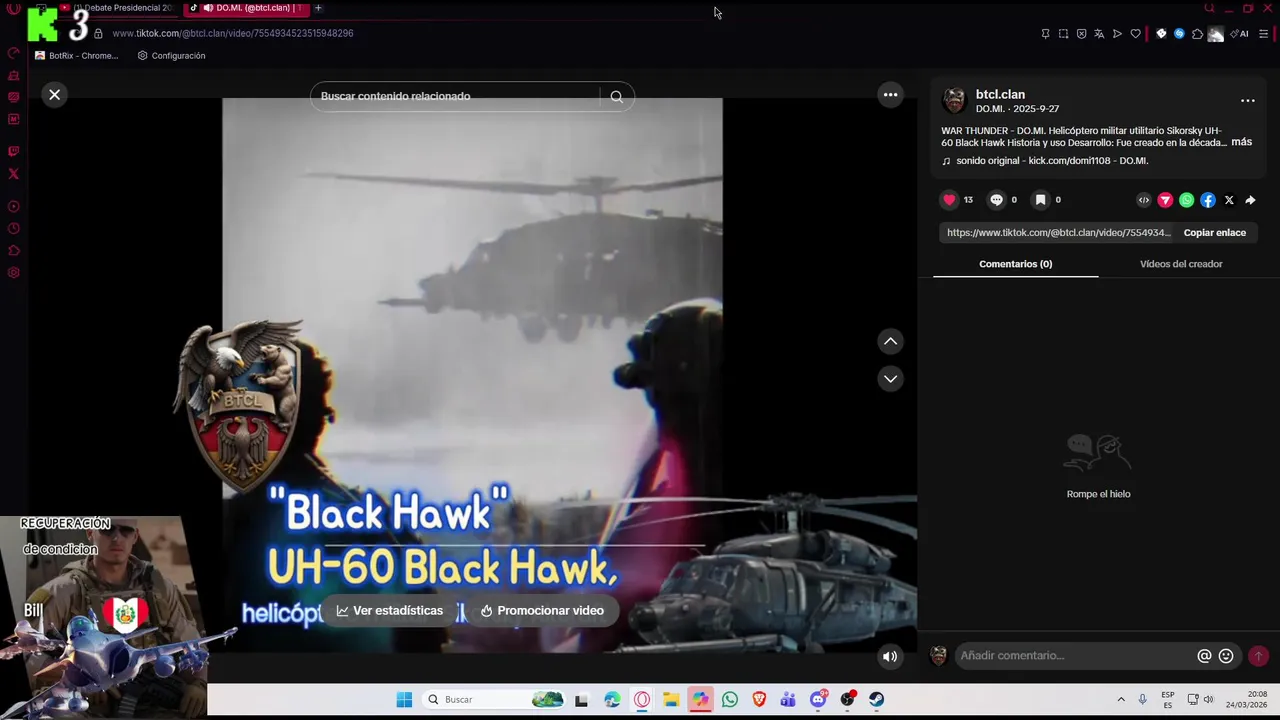
Task: Open browser easy setup menu icon
Action: (x=1263, y=34)
